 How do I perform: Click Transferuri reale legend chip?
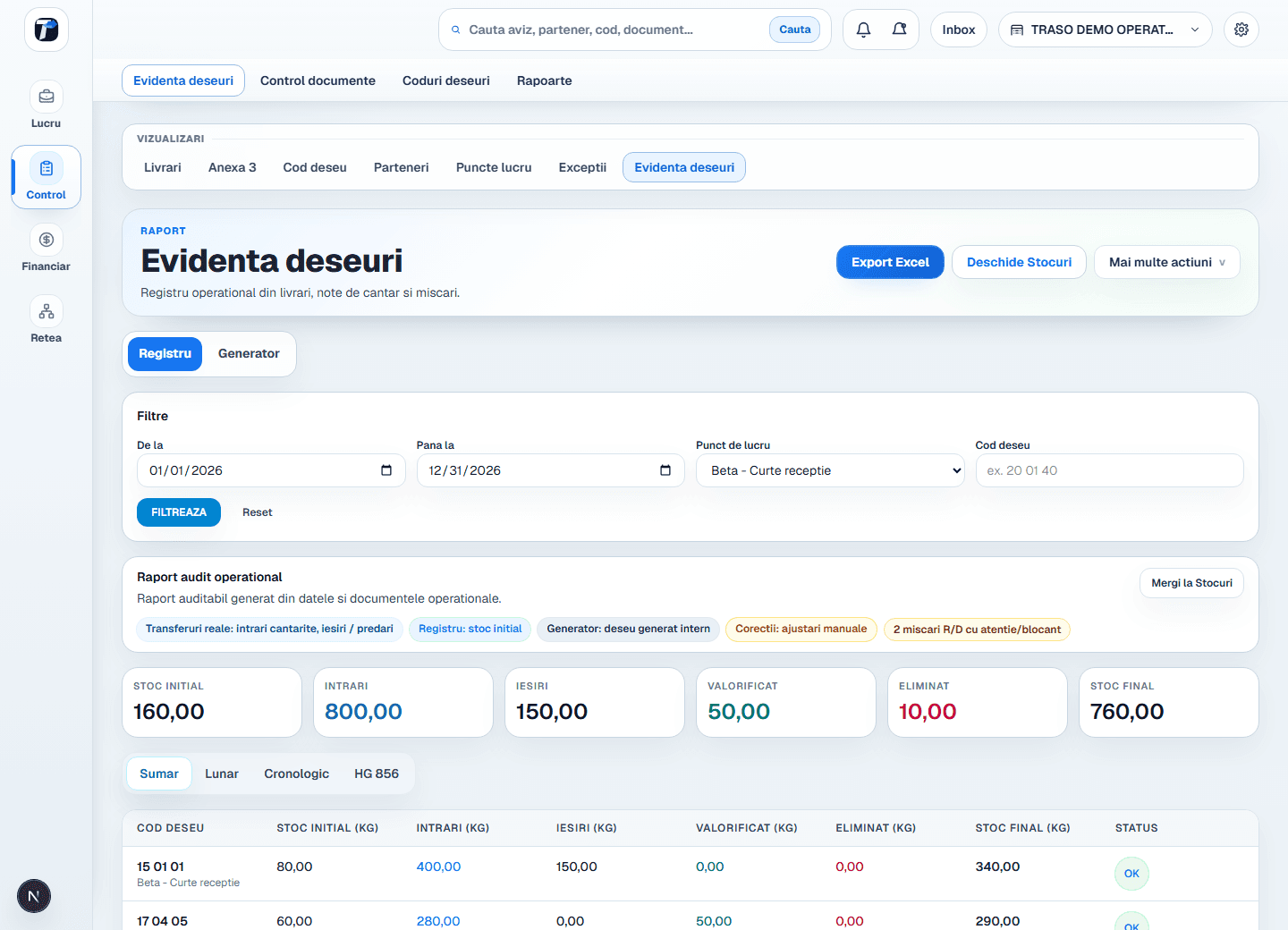coord(269,629)
